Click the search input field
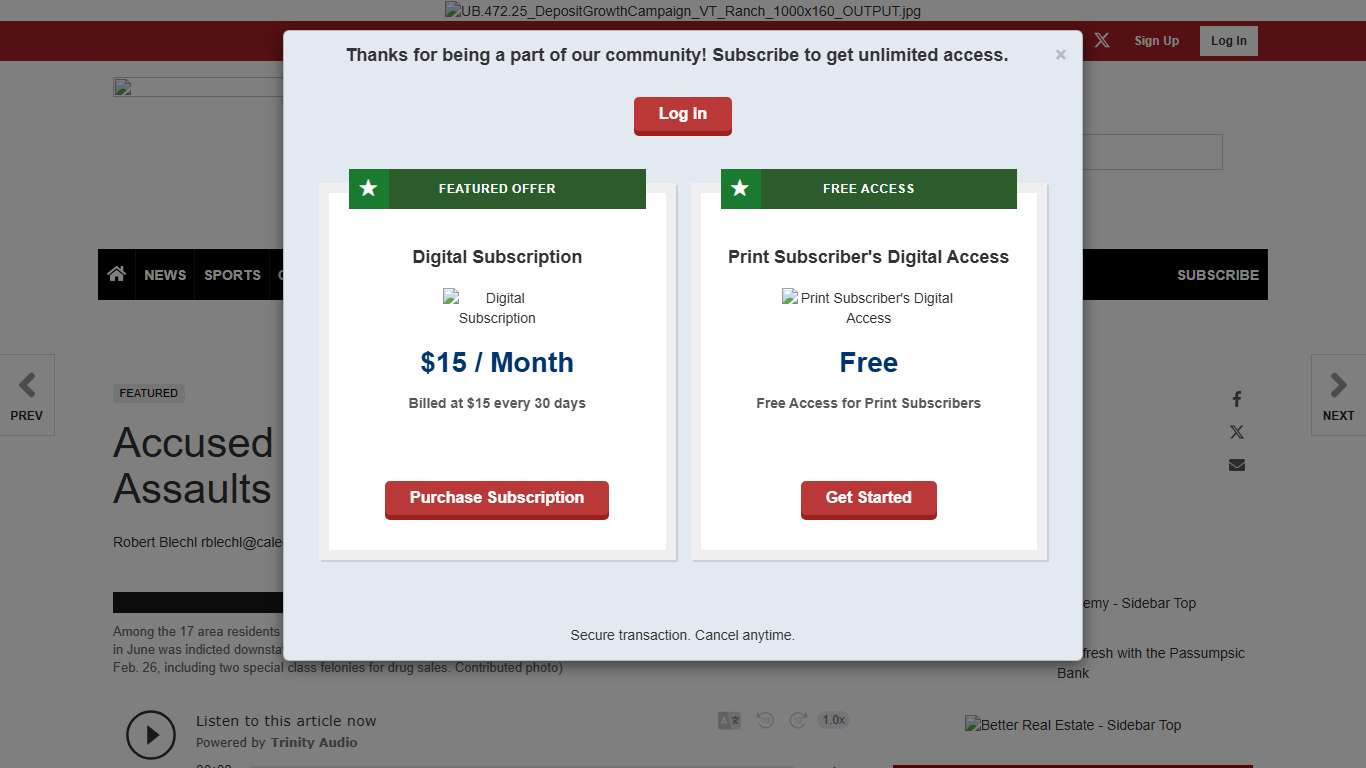The width and height of the screenshot is (1366, 768). click(1152, 152)
